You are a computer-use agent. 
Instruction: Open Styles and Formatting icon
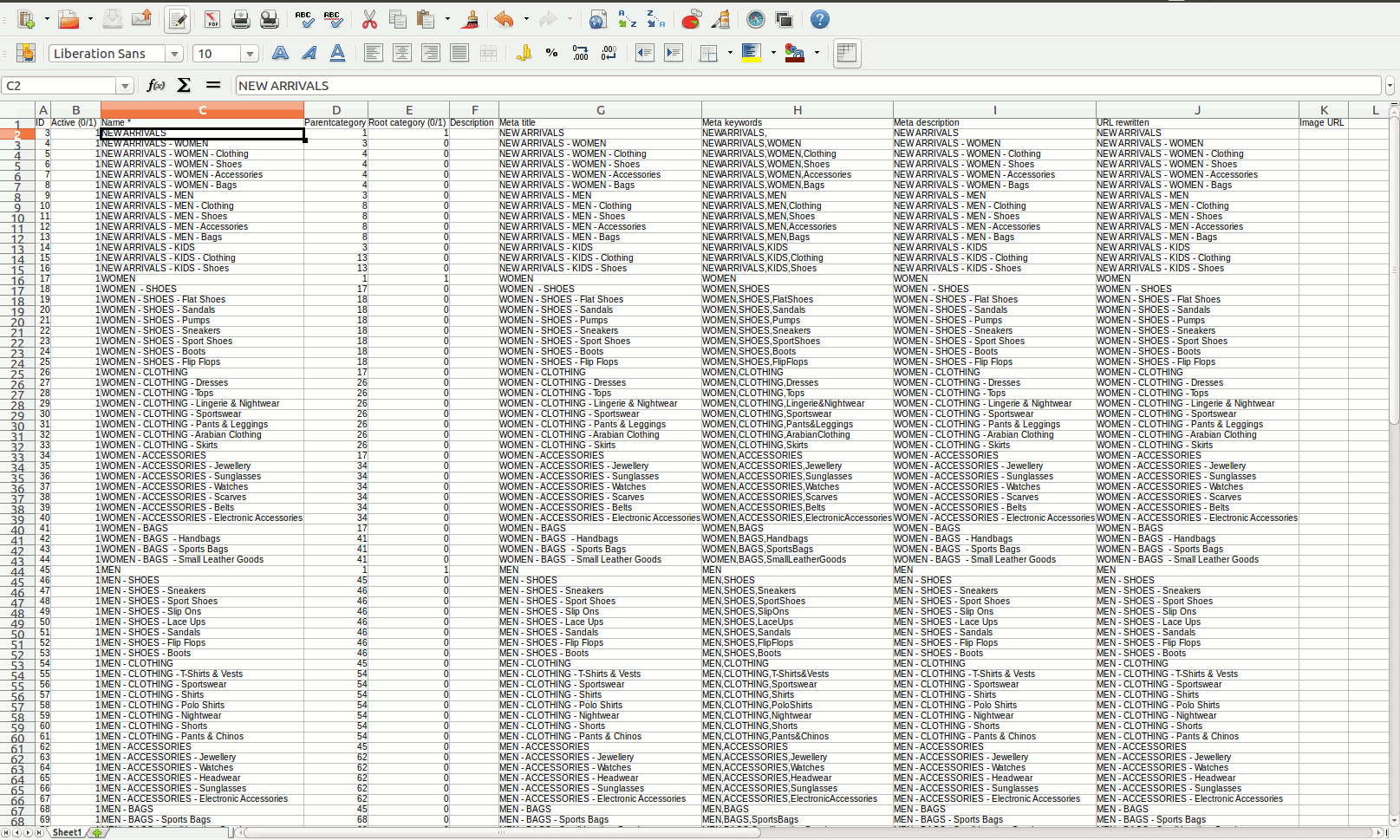pos(26,53)
